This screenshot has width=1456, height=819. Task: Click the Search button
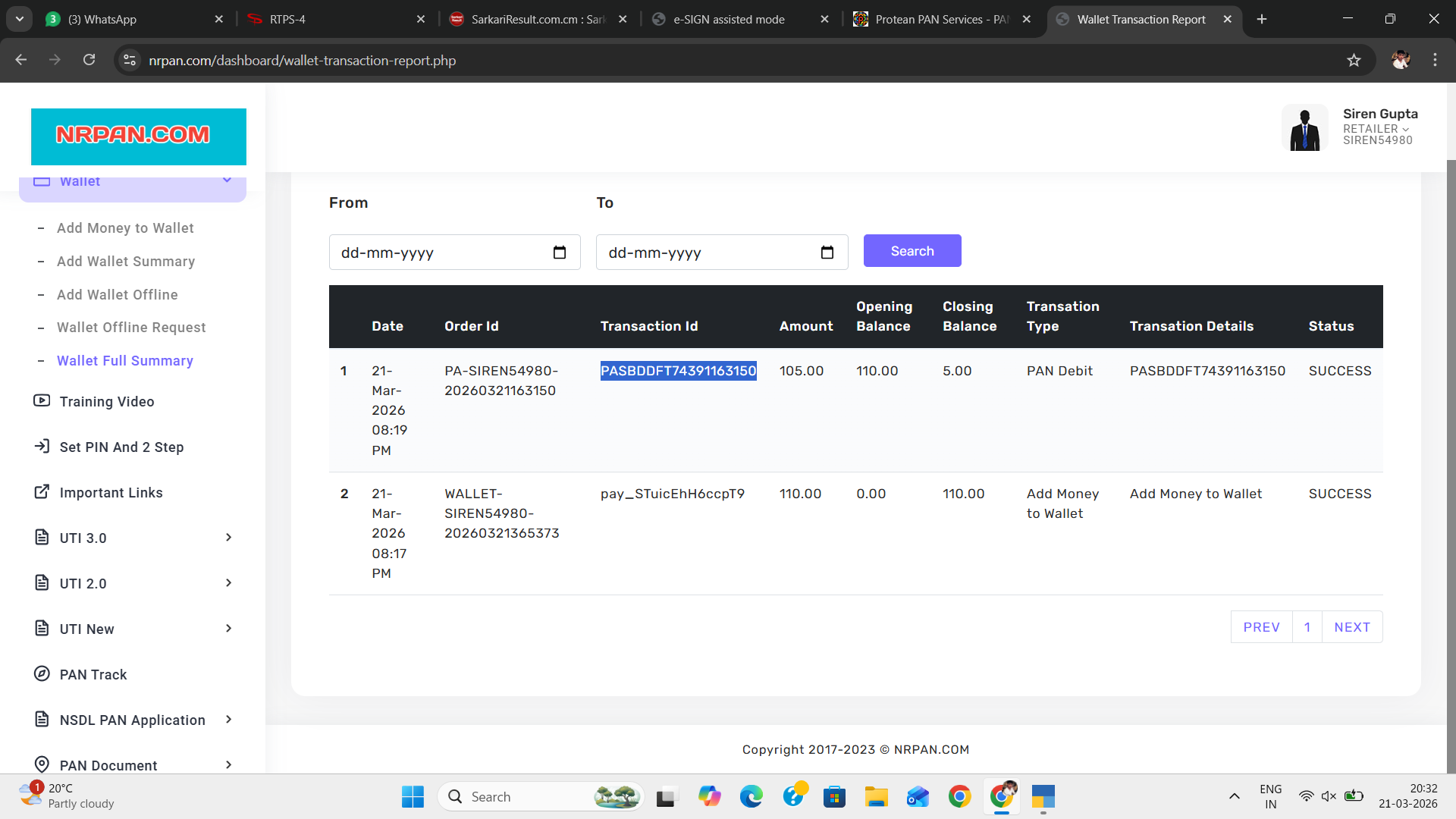pos(912,251)
